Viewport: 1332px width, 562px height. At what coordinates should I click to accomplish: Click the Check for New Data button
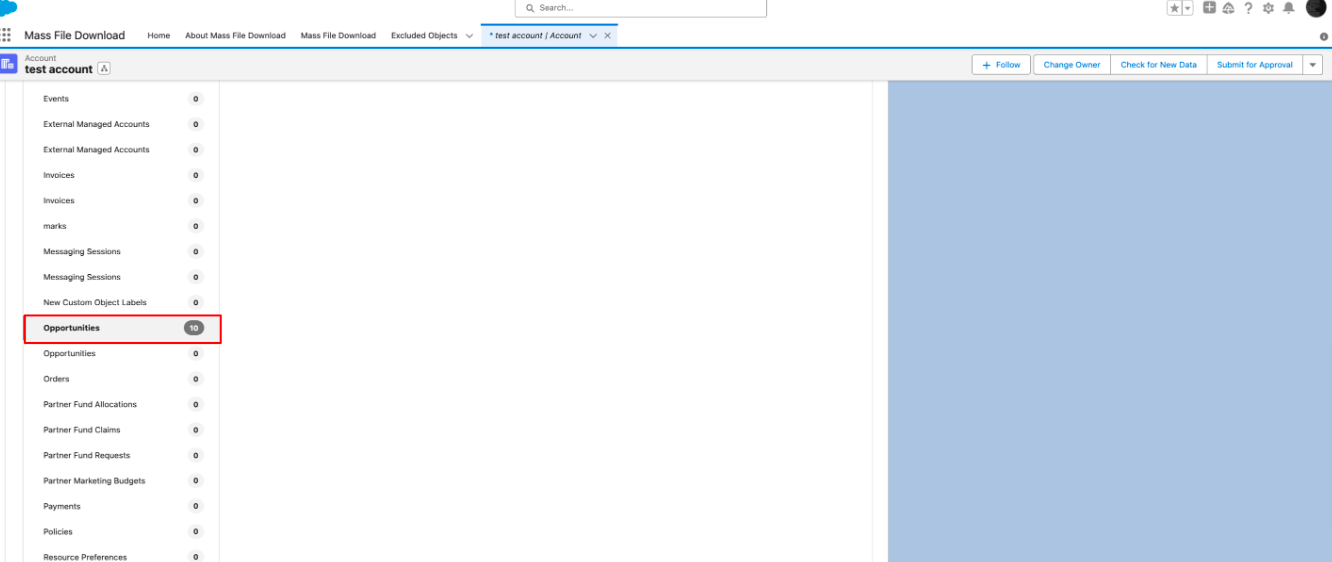[1158, 65]
